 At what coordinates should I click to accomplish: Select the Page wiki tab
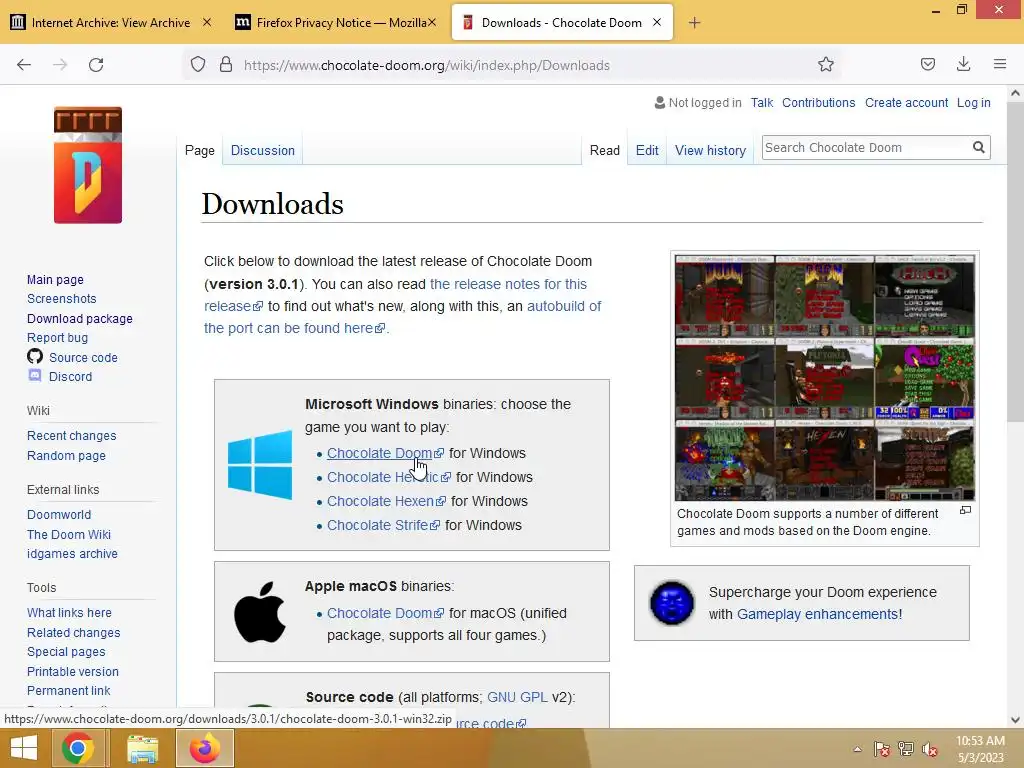200,150
